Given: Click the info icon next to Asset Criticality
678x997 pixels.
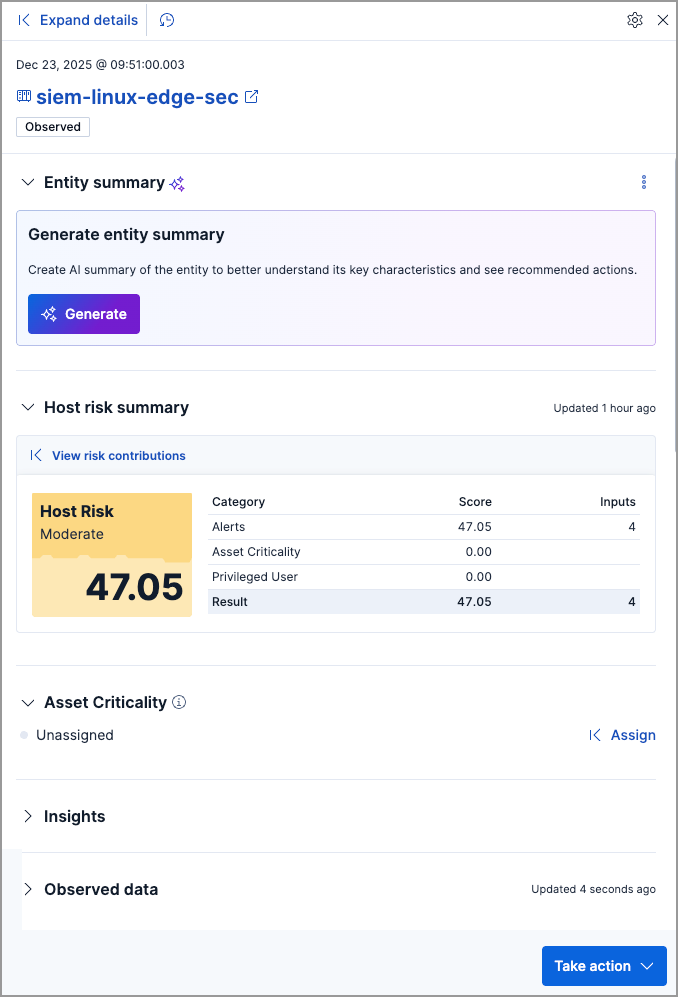Looking at the screenshot, I should (x=179, y=702).
